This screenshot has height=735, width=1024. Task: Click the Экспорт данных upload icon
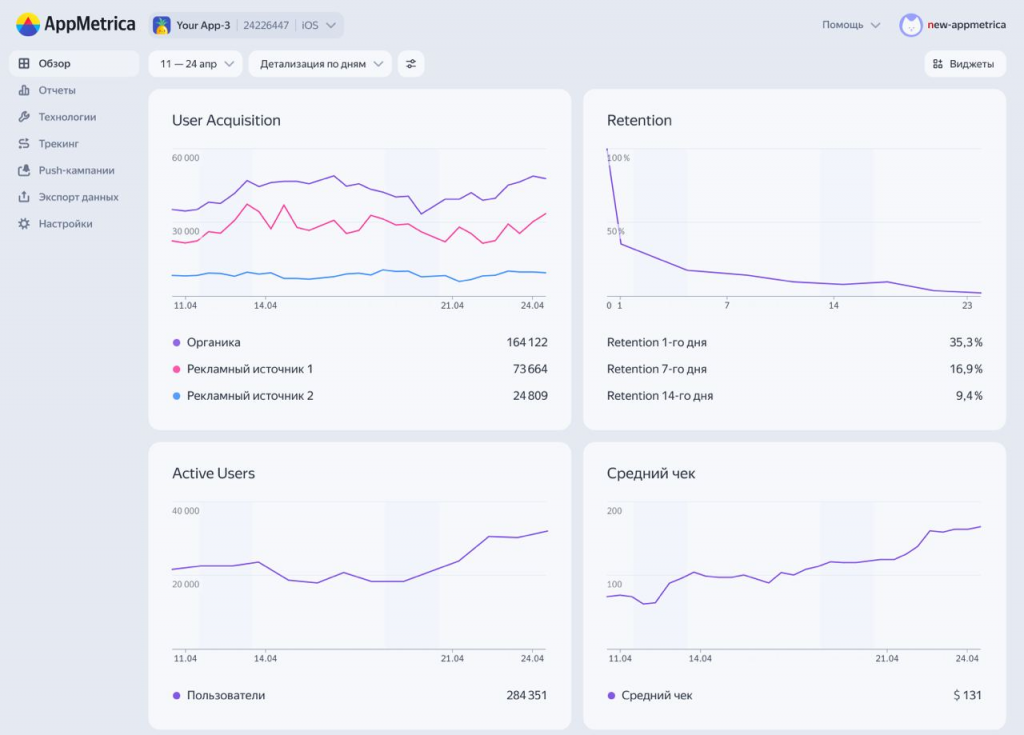(23, 197)
